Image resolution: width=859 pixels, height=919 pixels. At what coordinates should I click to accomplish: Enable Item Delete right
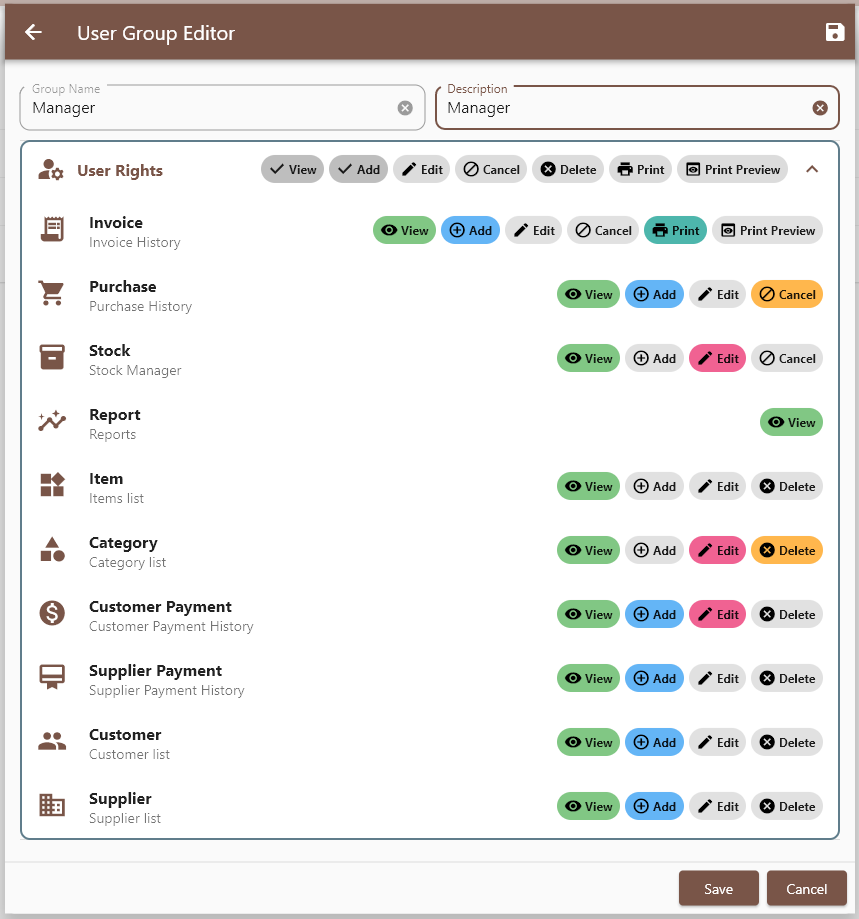[787, 486]
